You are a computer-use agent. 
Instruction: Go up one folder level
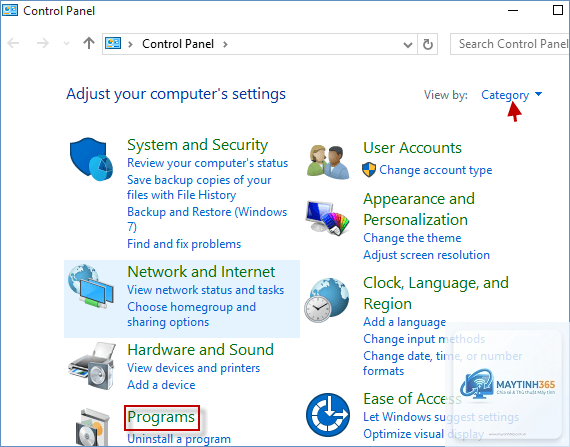click(89, 43)
